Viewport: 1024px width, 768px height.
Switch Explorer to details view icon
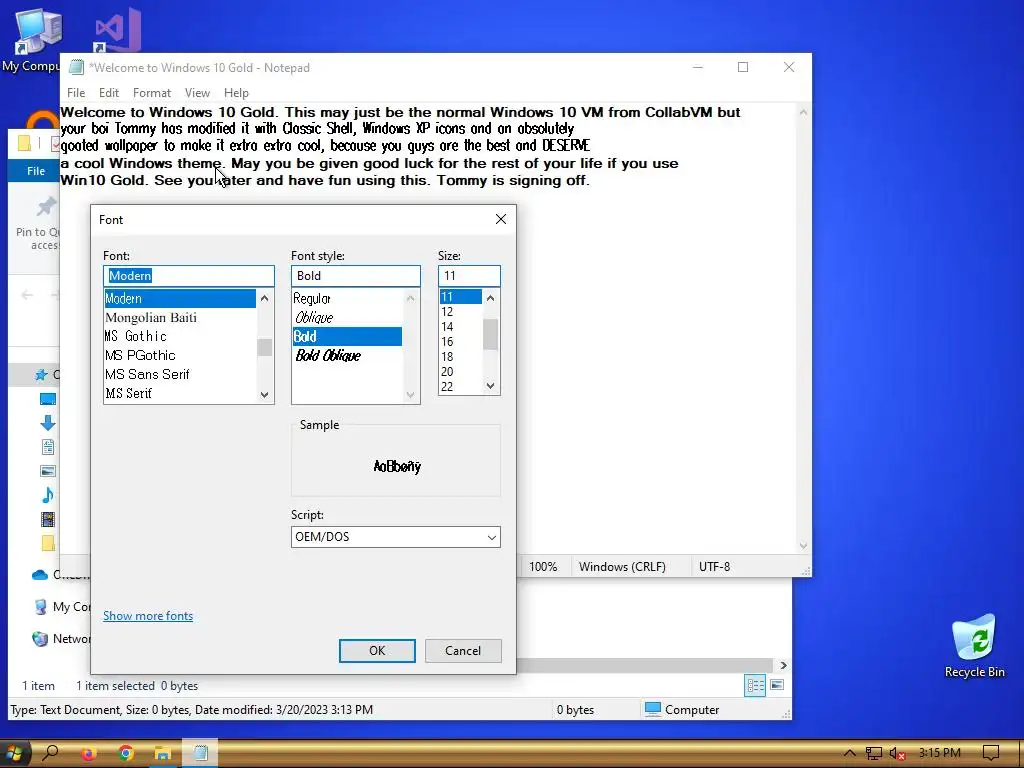(x=755, y=685)
